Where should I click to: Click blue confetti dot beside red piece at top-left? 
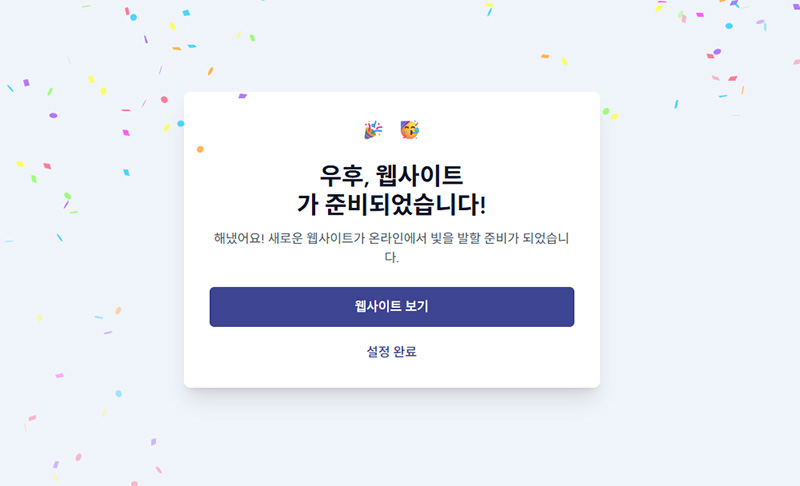(134, 17)
